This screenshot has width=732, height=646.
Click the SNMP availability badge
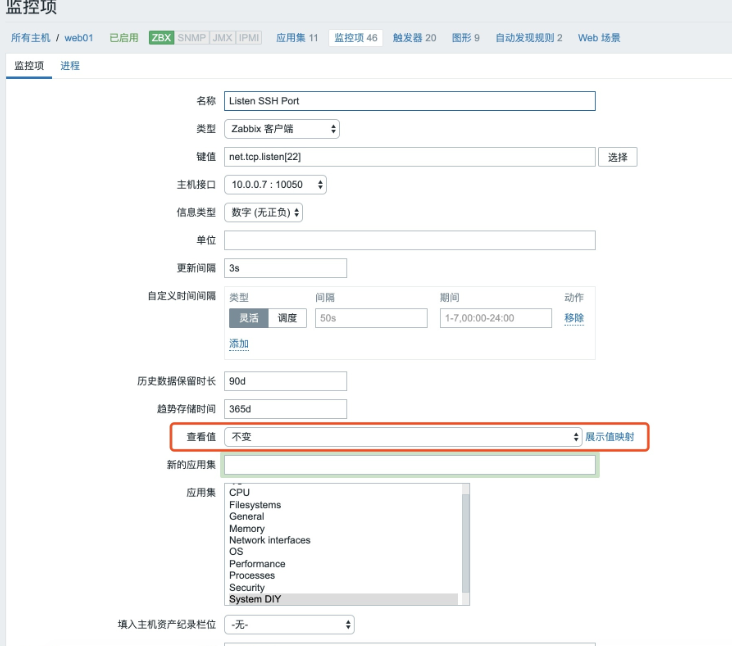(192, 38)
